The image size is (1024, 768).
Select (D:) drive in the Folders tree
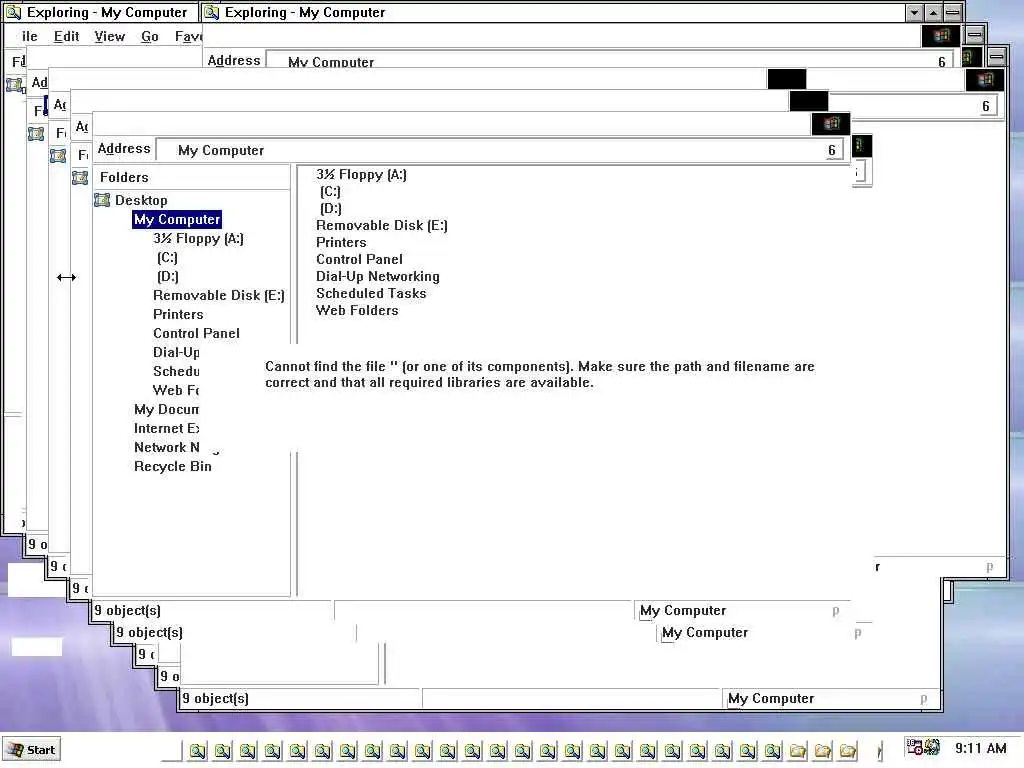(167, 276)
